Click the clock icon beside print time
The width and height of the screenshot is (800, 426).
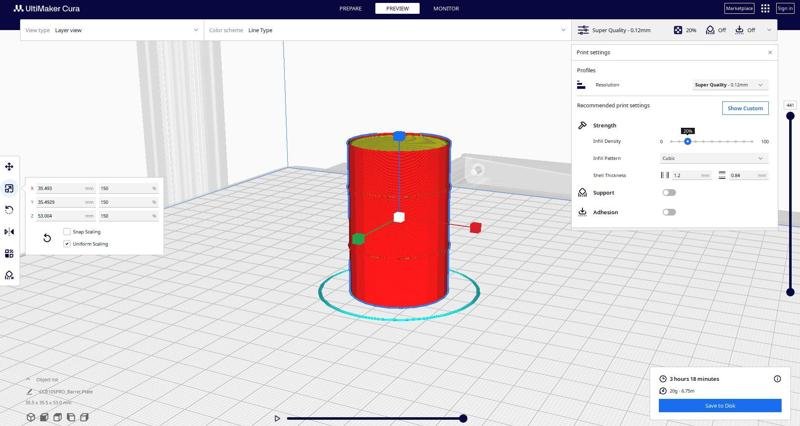663,379
